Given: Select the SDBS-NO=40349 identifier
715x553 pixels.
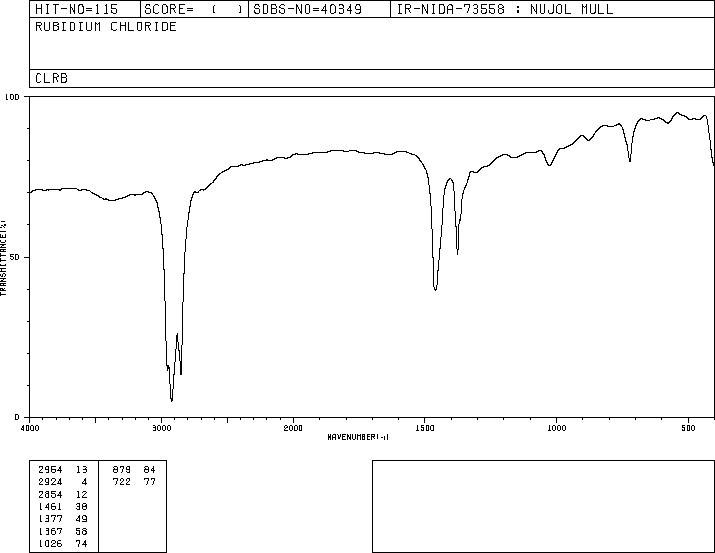Looking at the screenshot, I should click(x=307, y=9).
